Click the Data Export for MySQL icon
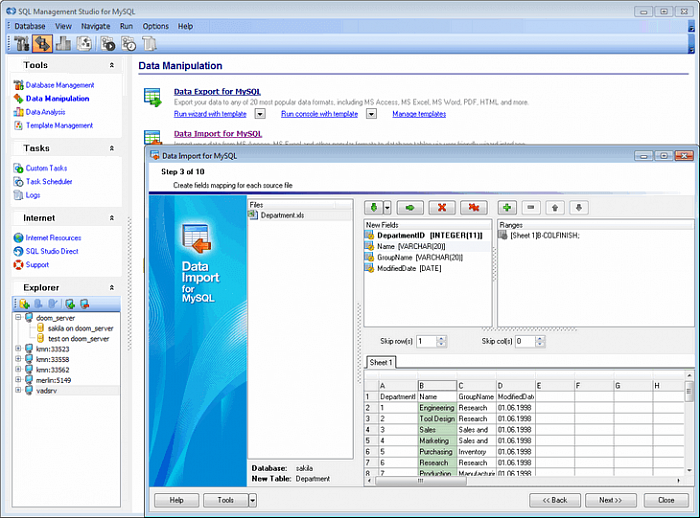Screen dimensions: 700x518 tap(153, 97)
